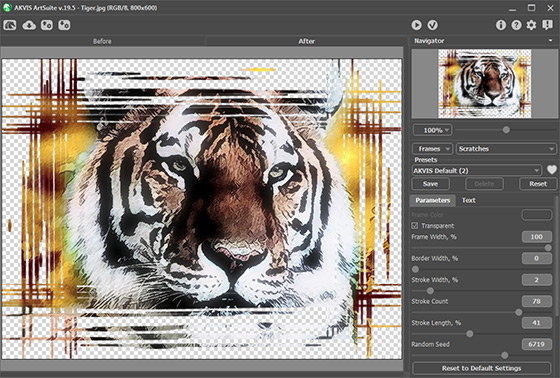This screenshot has width=560, height=378.
Task: Open the AKVIS Default (2) presets dropdown
Action: click(476, 170)
